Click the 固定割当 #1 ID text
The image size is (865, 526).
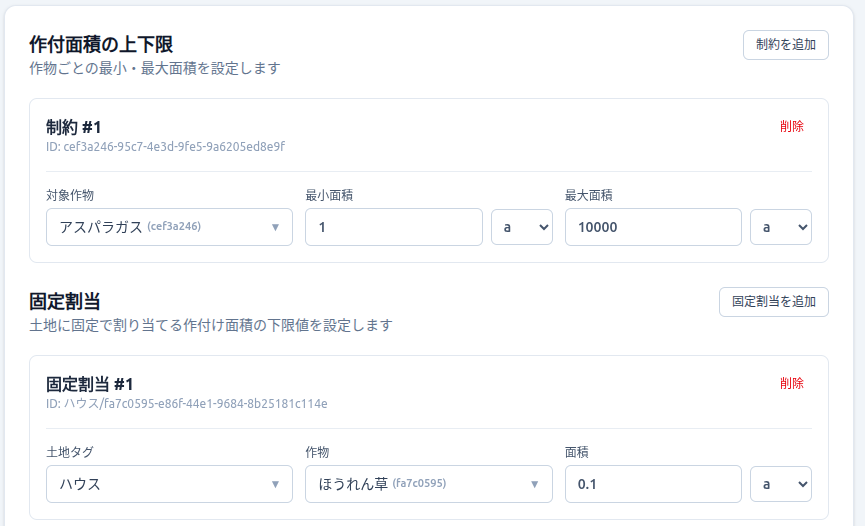click(186, 404)
